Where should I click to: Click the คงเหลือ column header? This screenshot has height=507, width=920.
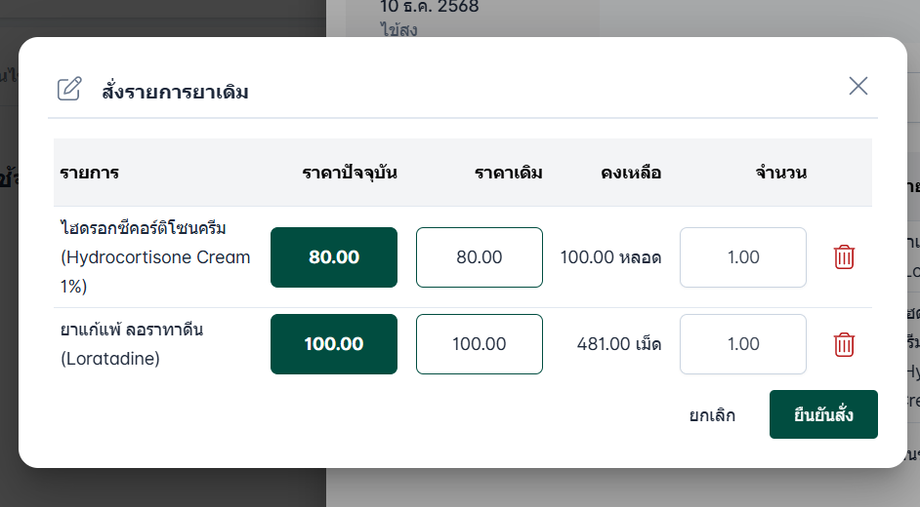[x=631, y=172]
